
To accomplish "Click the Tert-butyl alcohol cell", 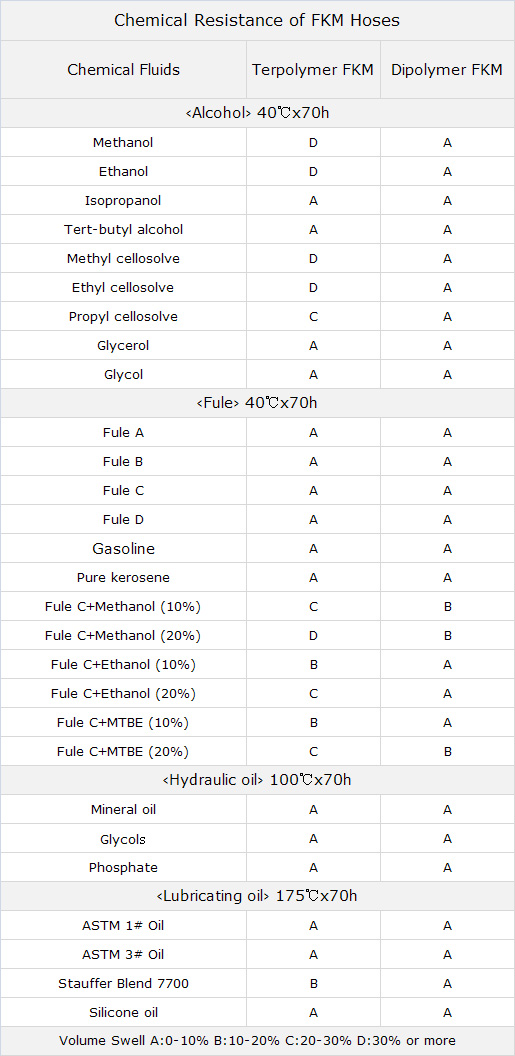I will point(123,230).
